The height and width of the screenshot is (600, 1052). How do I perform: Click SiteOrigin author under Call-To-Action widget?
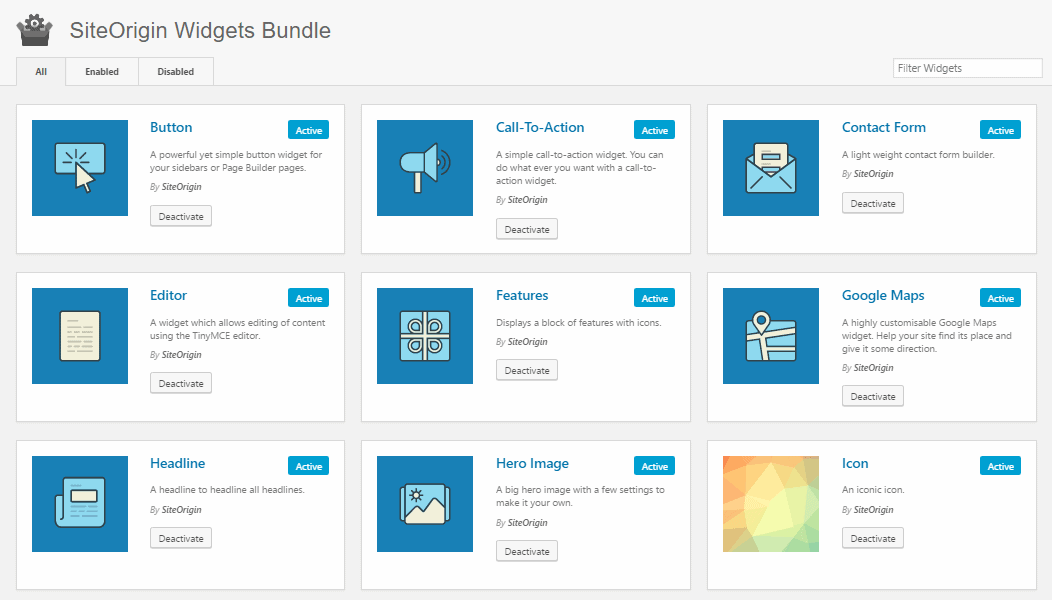[x=527, y=199]
